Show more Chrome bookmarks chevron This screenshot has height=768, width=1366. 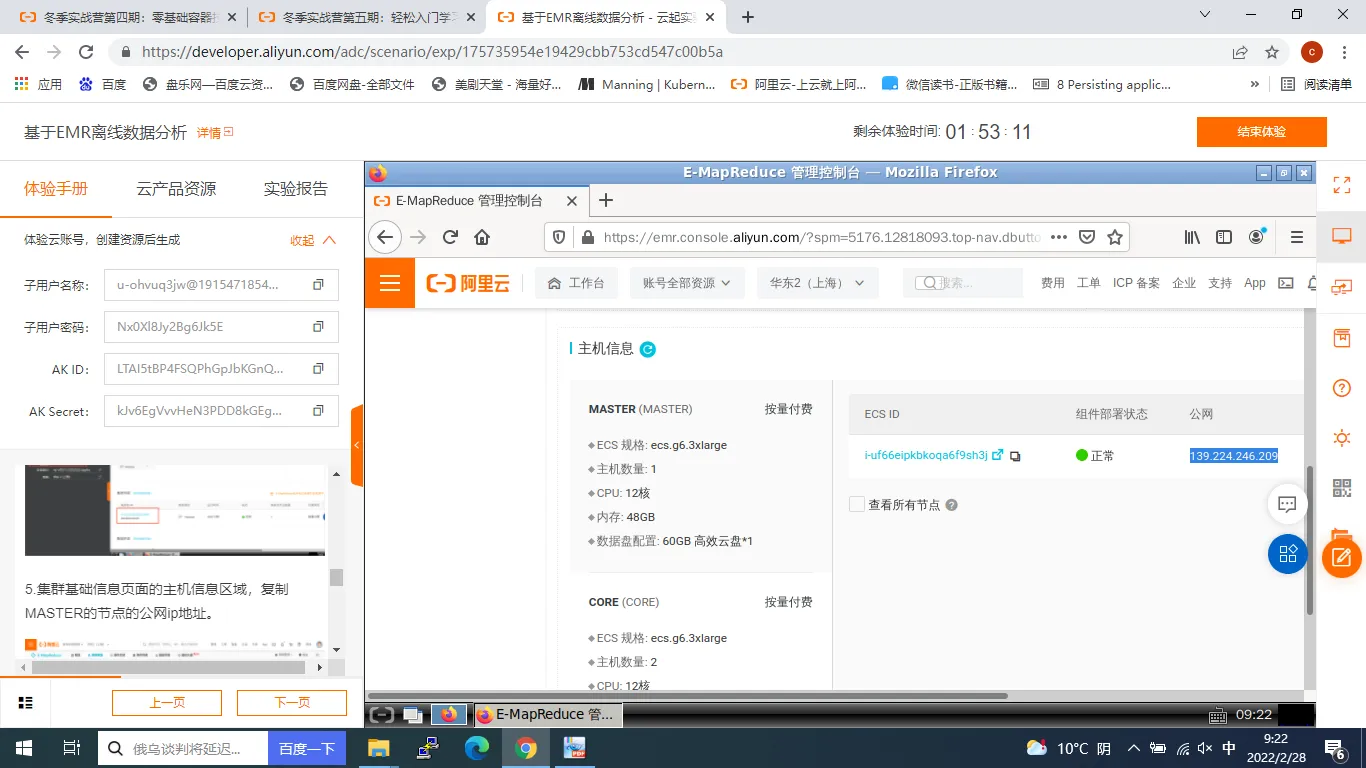[x=1255, y=84]
